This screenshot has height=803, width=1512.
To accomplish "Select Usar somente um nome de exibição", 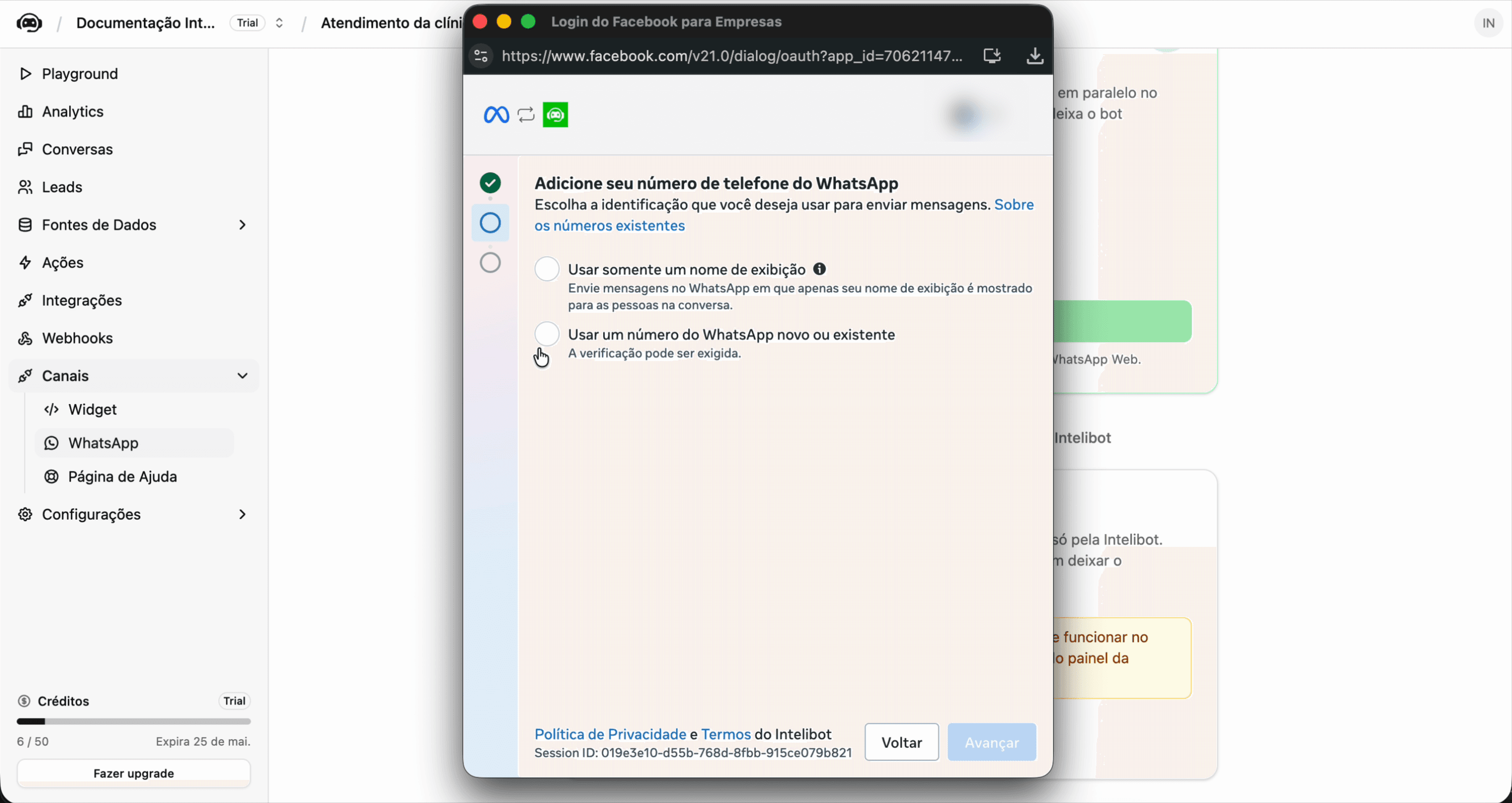I will tap(547, 269).
